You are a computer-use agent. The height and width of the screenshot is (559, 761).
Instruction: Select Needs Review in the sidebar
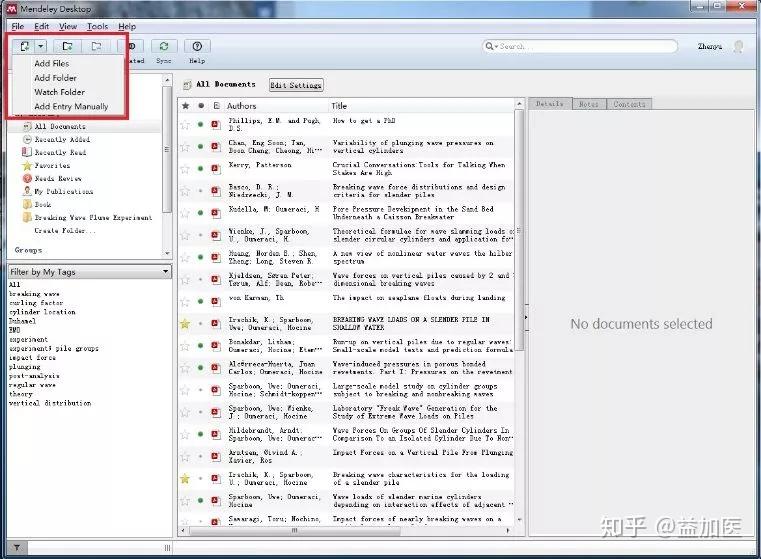pos(58,179)
